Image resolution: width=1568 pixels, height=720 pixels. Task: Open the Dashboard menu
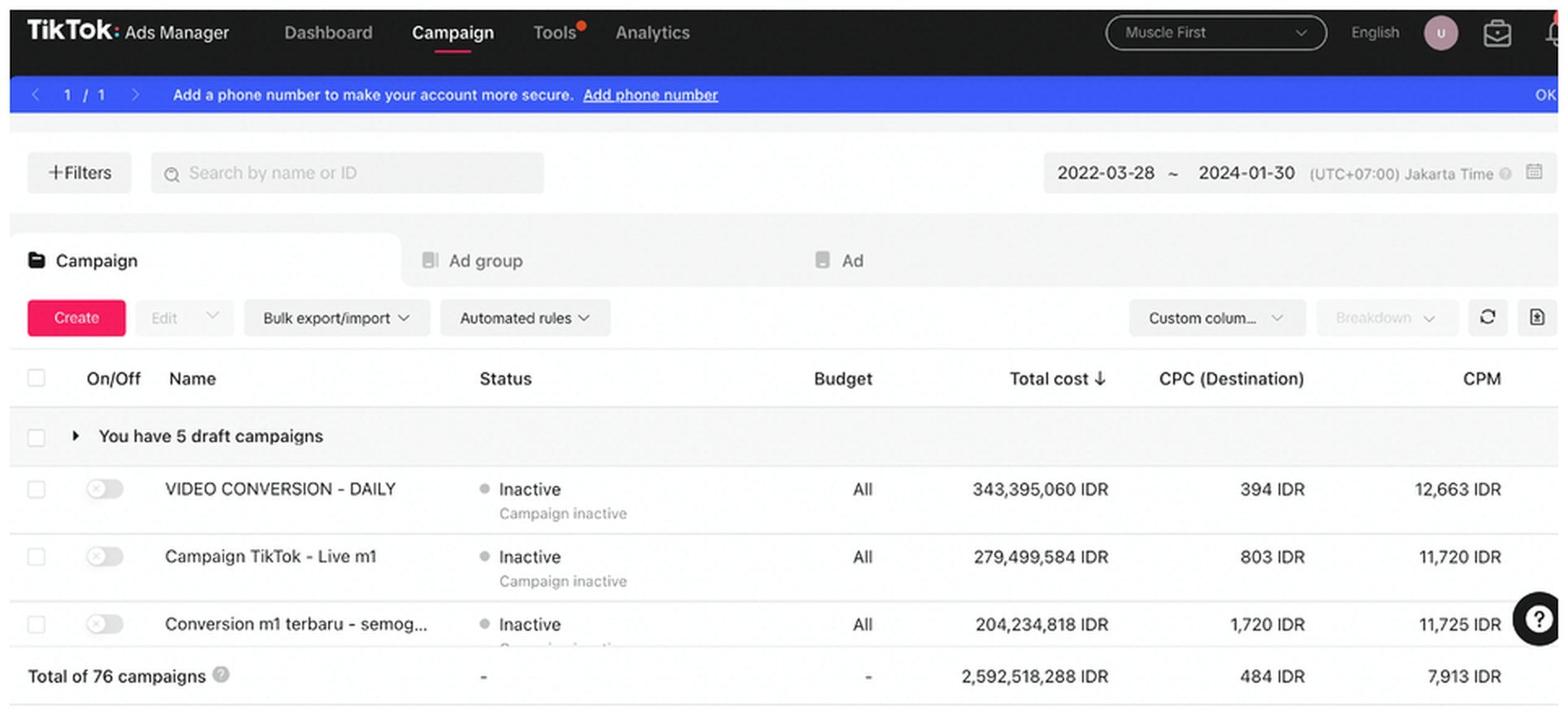(328, 33)
